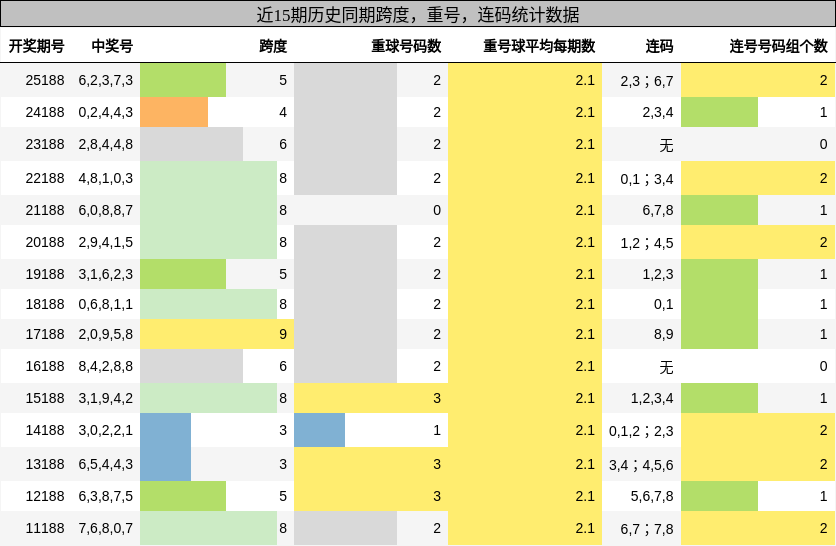This screenshot has width=836, height=546.
Task: Click issue number 14188
Action: pyautogui.click(x=45, y=430)
